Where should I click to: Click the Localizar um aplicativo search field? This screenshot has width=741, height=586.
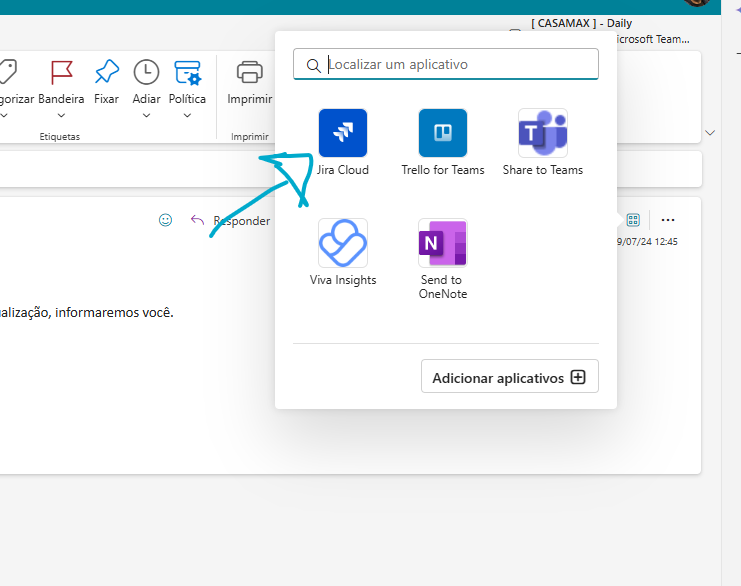(446, 64)
